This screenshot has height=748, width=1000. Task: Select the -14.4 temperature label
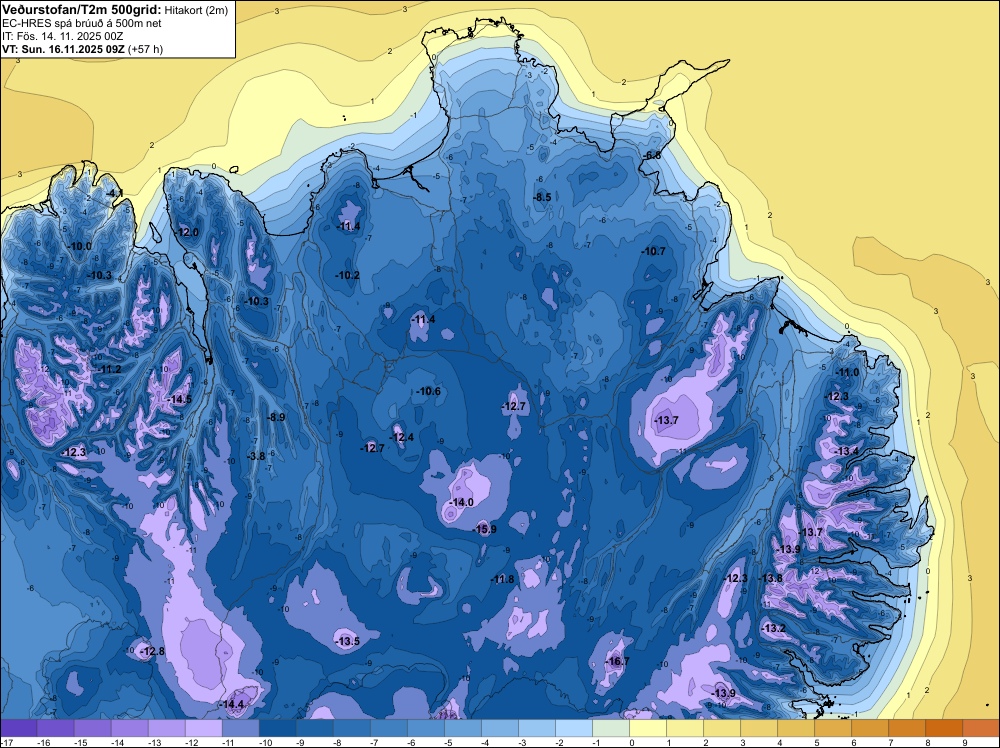[232, 705]
